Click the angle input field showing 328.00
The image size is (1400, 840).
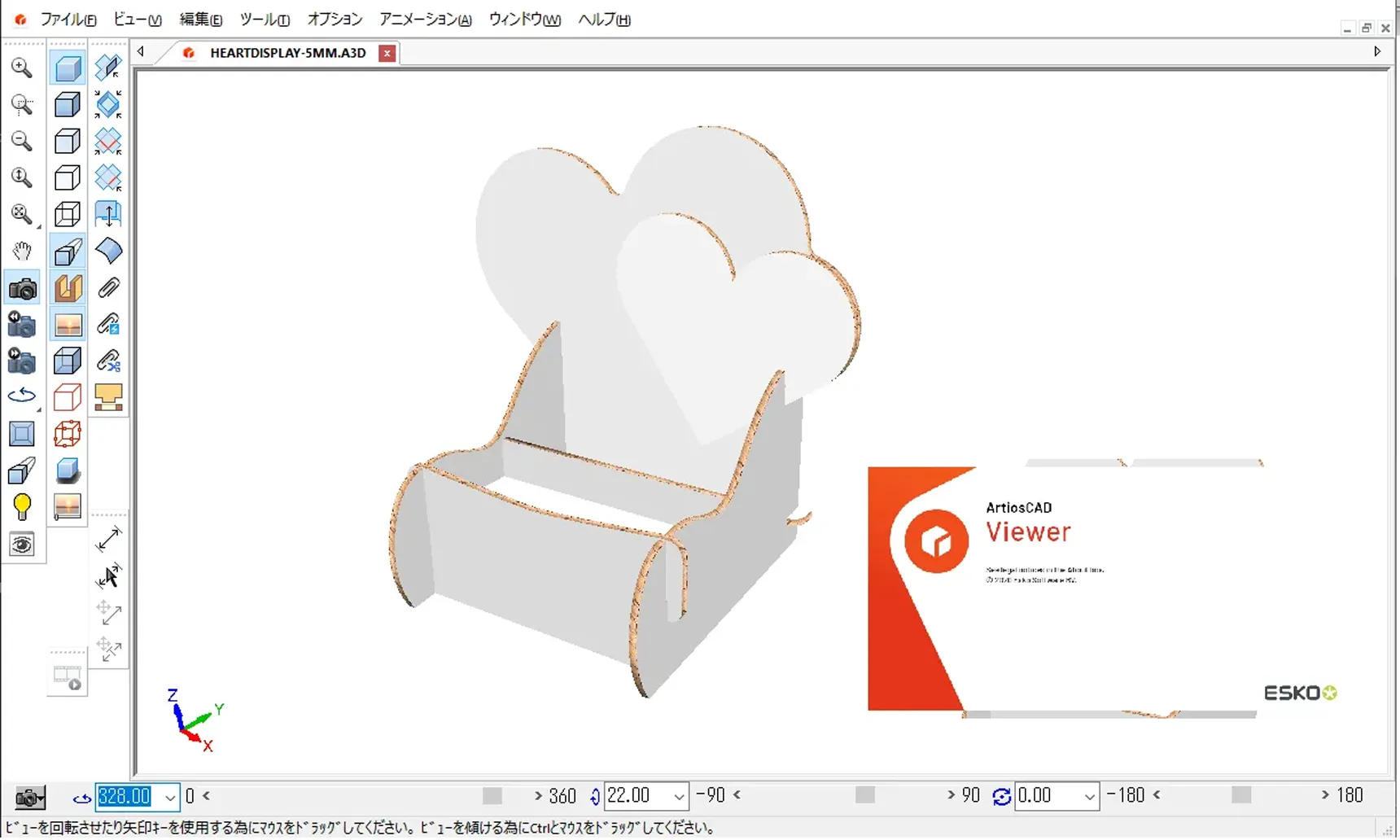tap(126, 797)
